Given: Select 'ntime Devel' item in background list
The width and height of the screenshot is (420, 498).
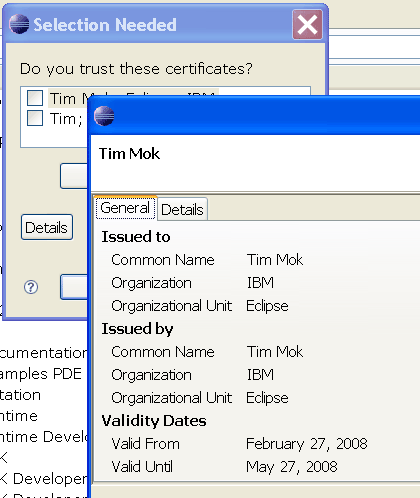Looking at the screenshot, I should point(44,437).
